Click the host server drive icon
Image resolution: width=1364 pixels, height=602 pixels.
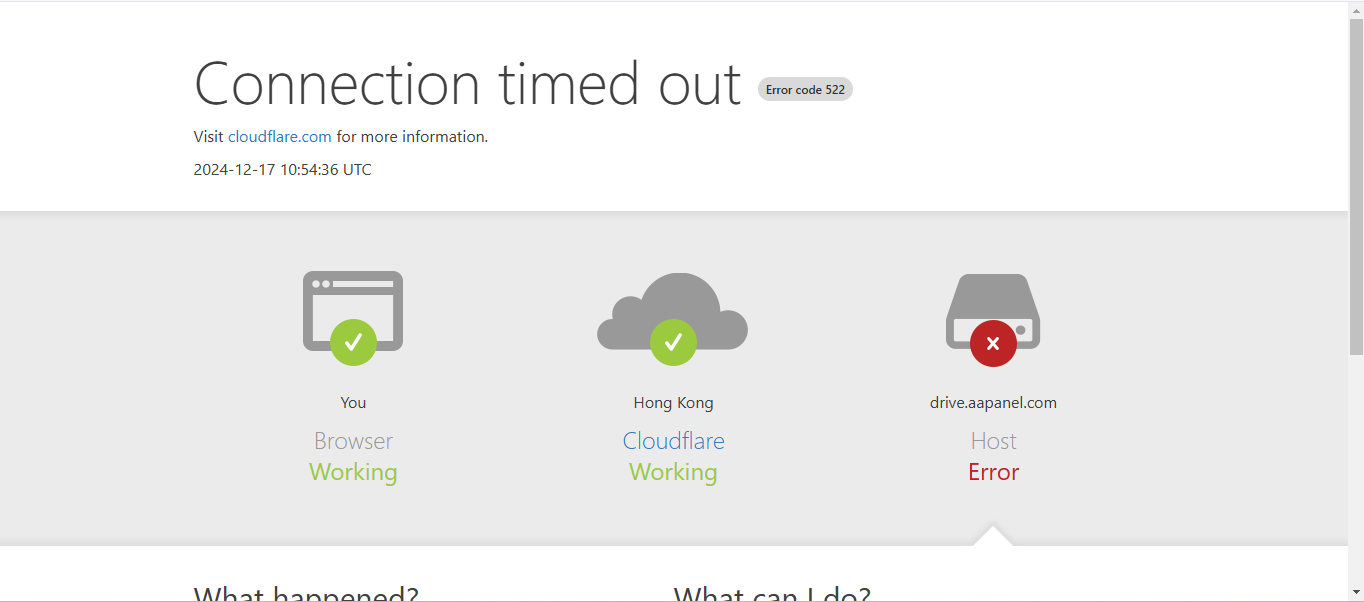[993, 311]
